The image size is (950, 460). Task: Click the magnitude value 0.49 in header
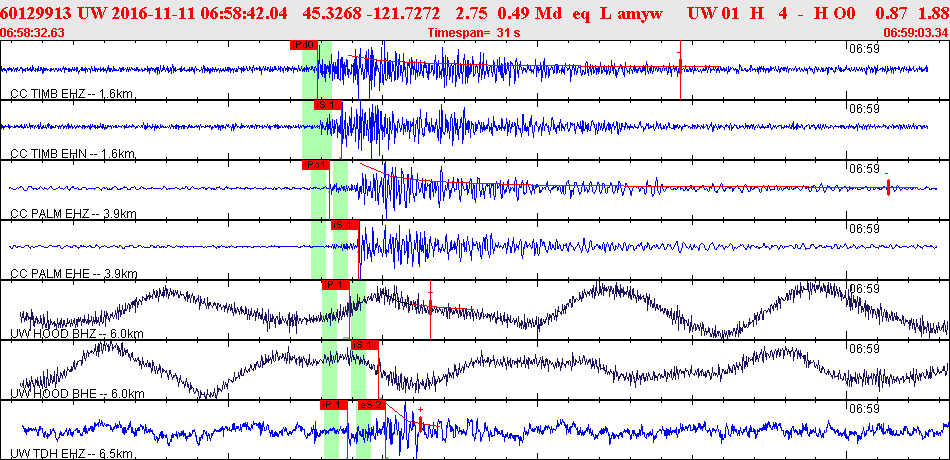click(x=513, y=14)
